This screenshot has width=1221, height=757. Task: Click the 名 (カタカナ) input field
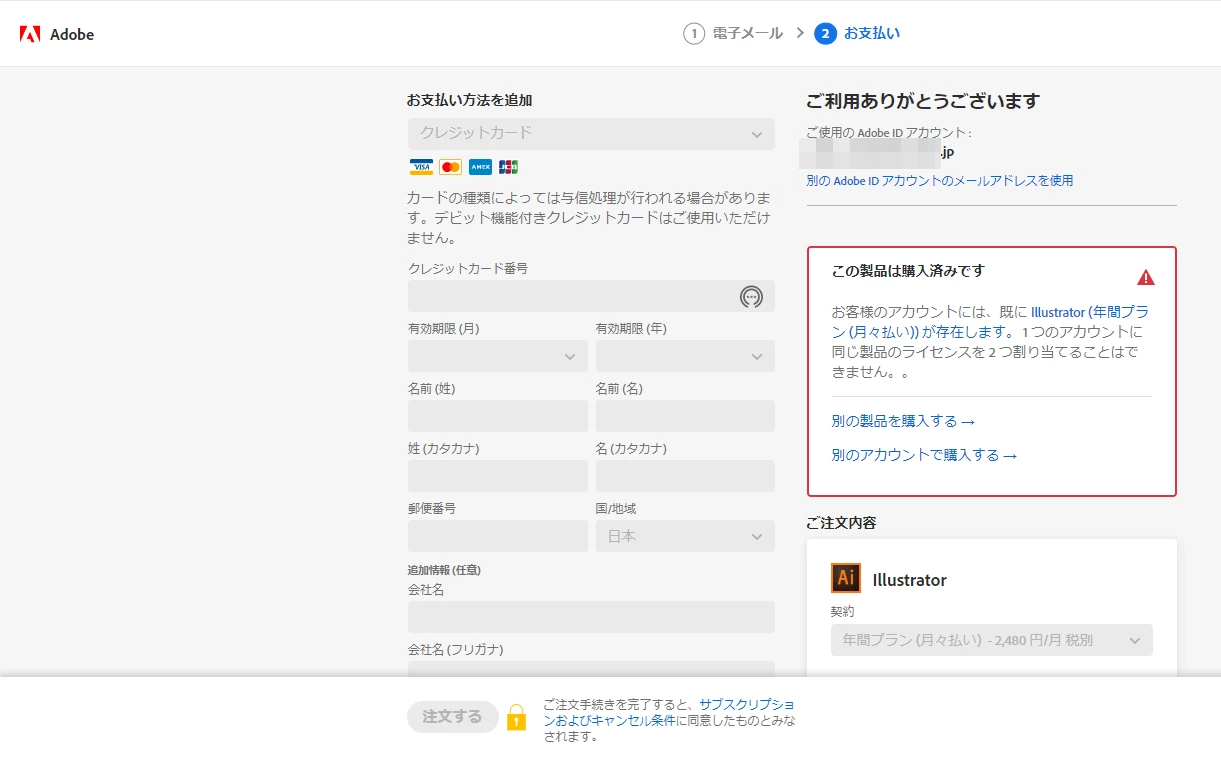[685, 476]
